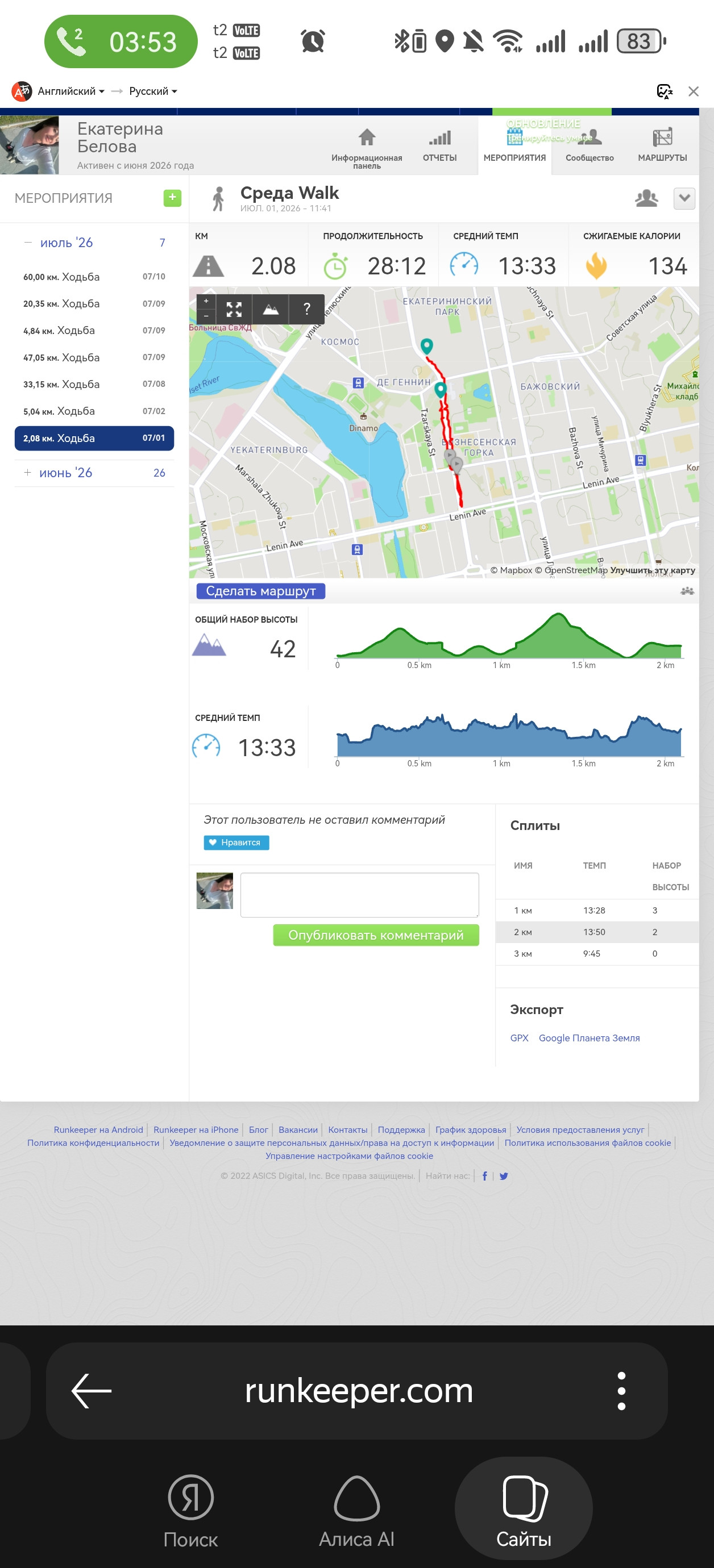Open the Поддержка footer link
The height and width of the screenshot is (1568, 714).
[x=401, y=1130]
